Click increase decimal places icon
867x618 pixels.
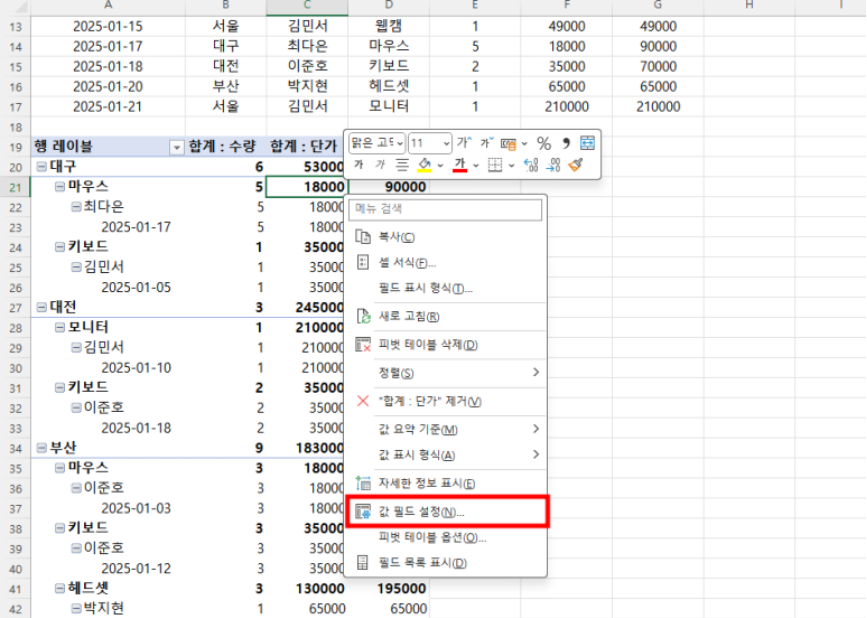[531, 165]
